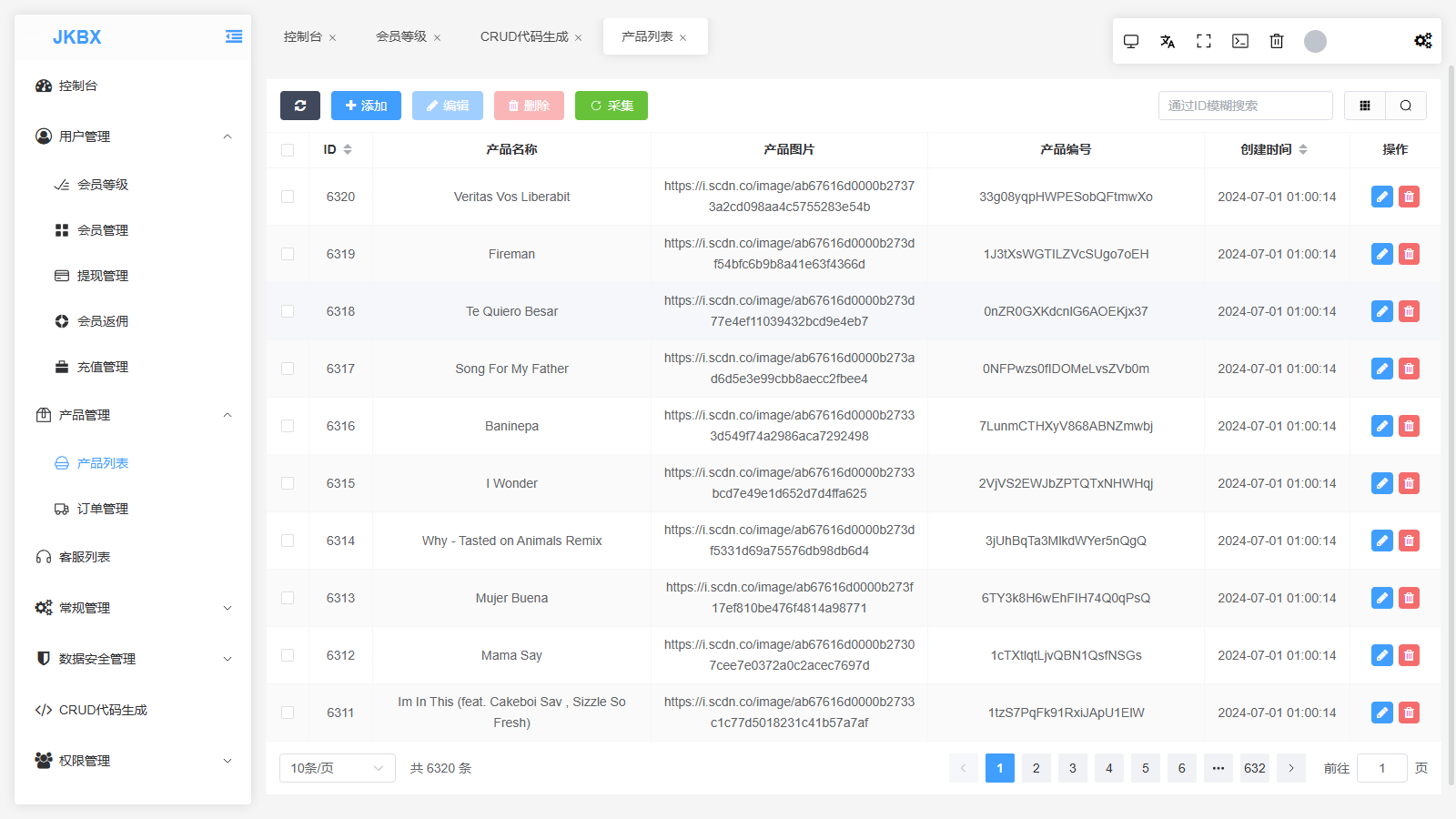Open the column display grid icon

tap(1365, 106)
